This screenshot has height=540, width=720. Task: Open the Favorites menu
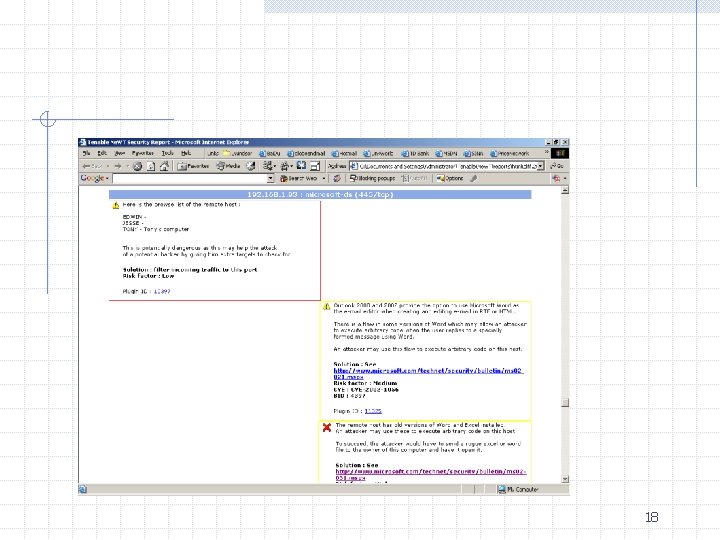[143, 153]
